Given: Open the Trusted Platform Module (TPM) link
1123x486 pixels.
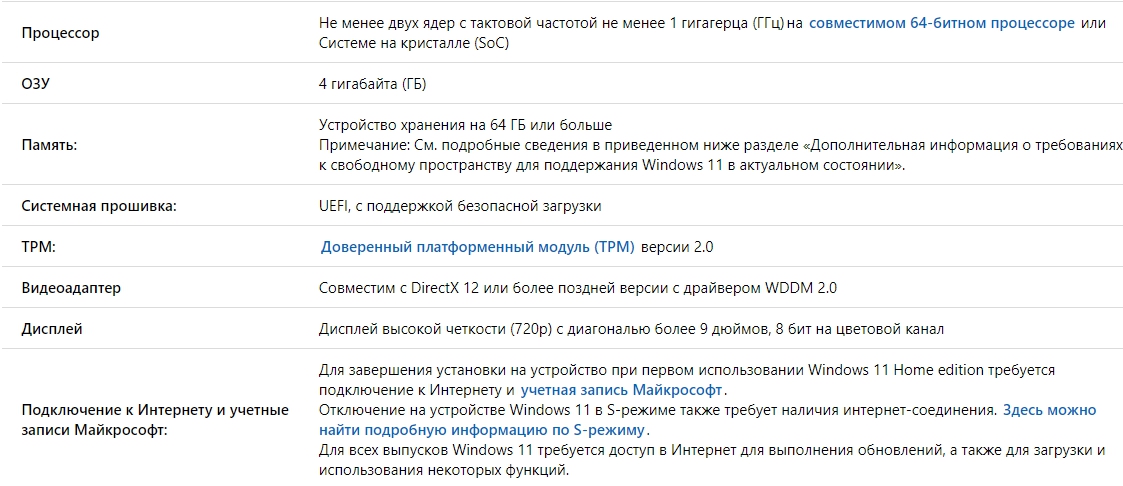Looking at the screenshot, I should tap(478, 247).
